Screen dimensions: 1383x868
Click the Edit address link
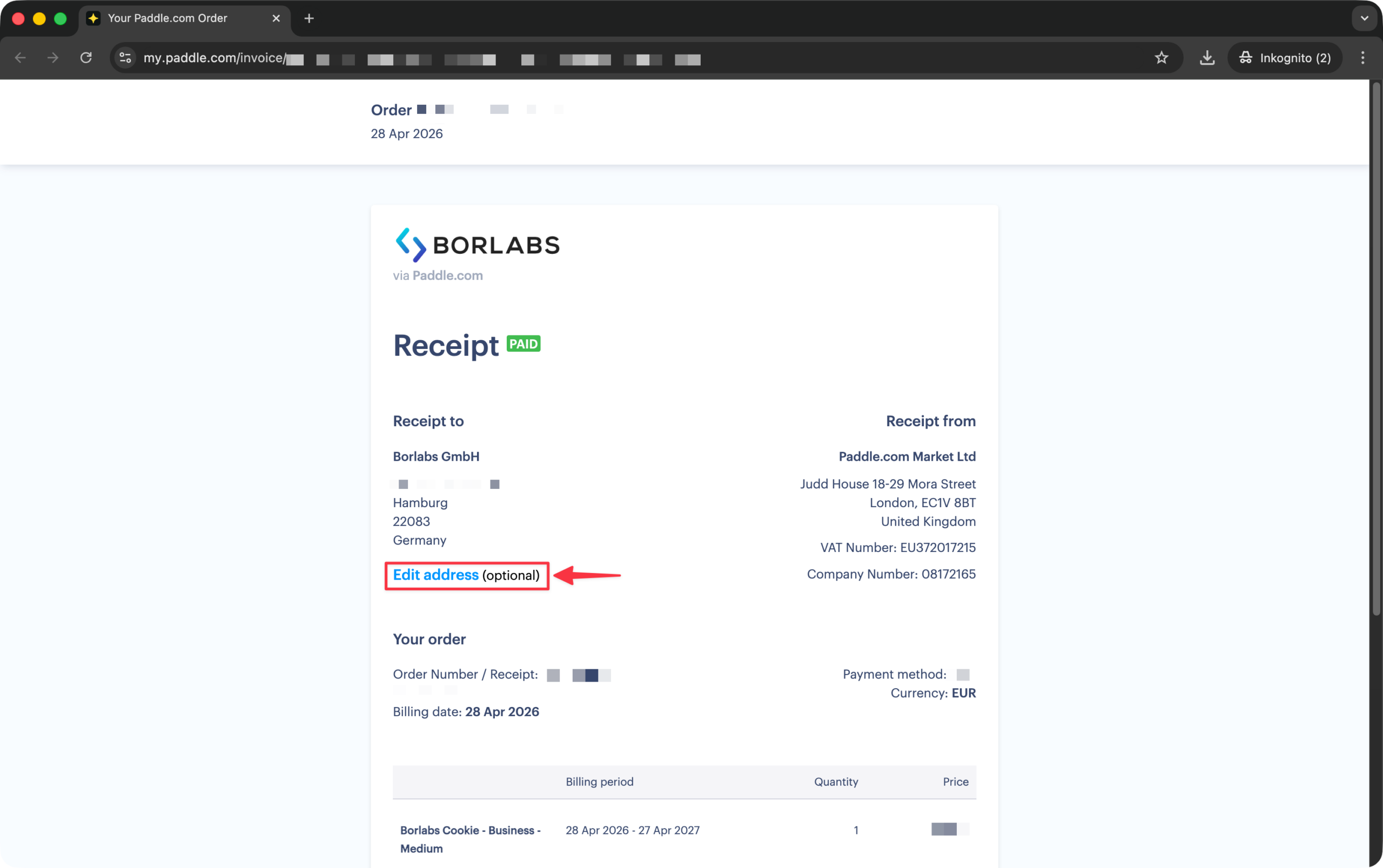[436, 575]
